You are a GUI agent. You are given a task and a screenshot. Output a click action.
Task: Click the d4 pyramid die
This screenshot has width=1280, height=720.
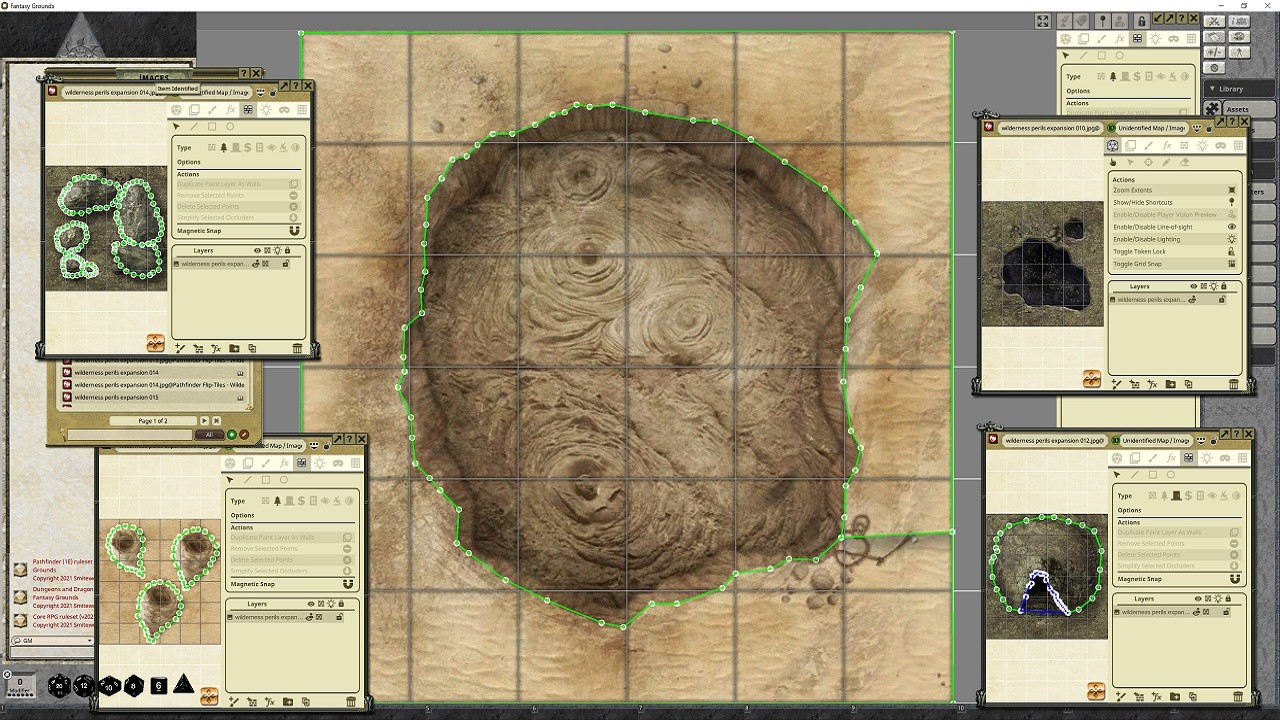pyautogui.click(x=183, y=685)
